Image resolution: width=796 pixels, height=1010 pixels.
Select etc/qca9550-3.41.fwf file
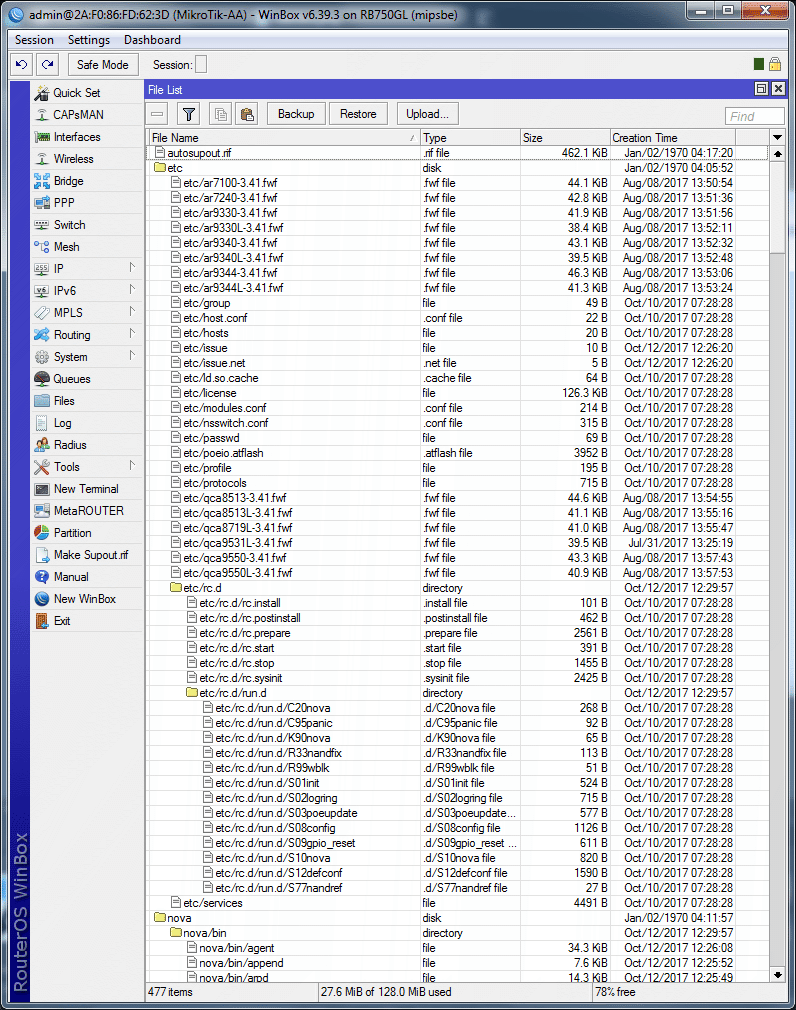[457, 558]
